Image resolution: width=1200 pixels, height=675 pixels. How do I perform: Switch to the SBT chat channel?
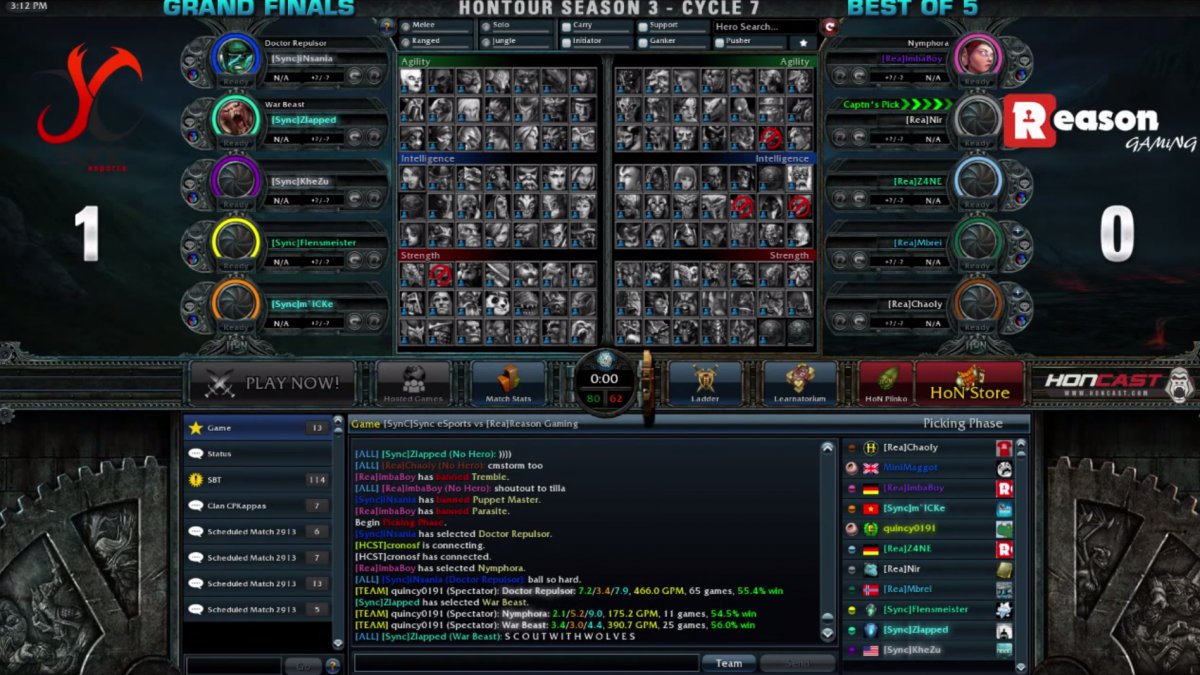pos(256,480)
